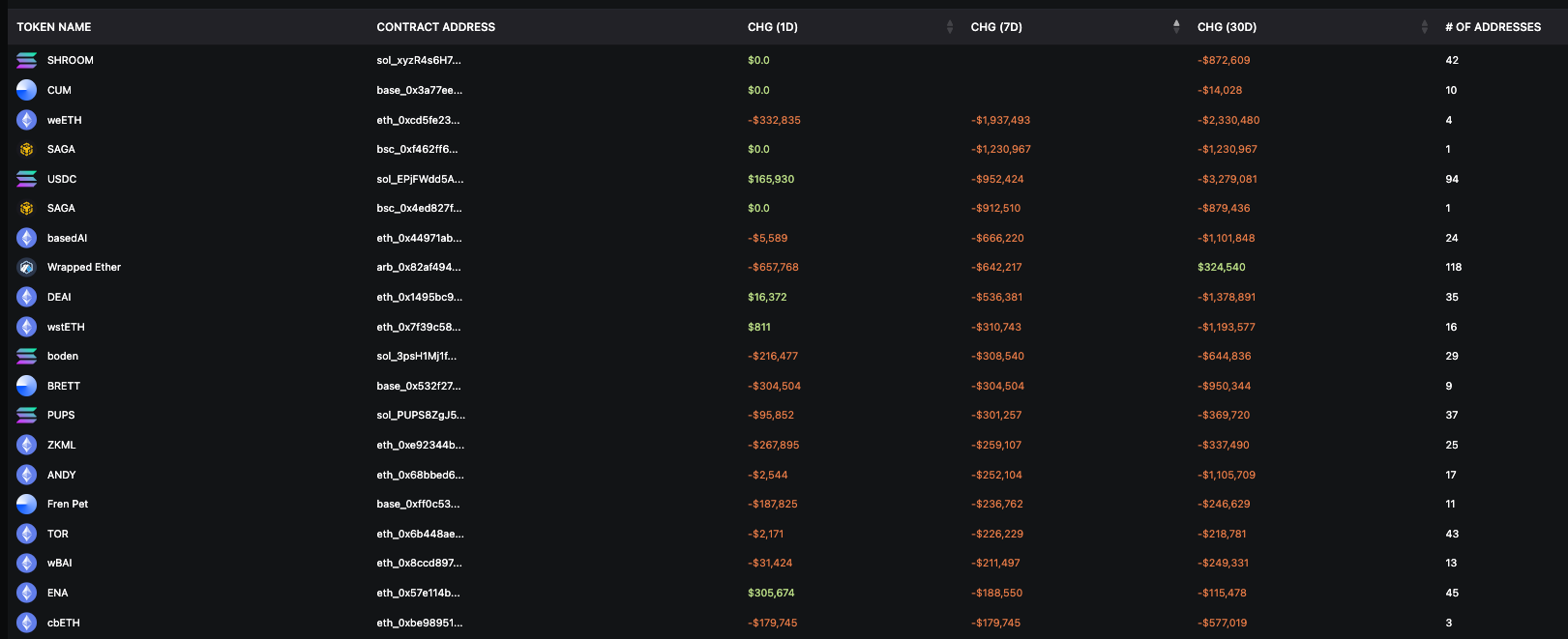
Task: Click the CHG (7D) header label
Action: pyautogui.click(x=996, y=27)
